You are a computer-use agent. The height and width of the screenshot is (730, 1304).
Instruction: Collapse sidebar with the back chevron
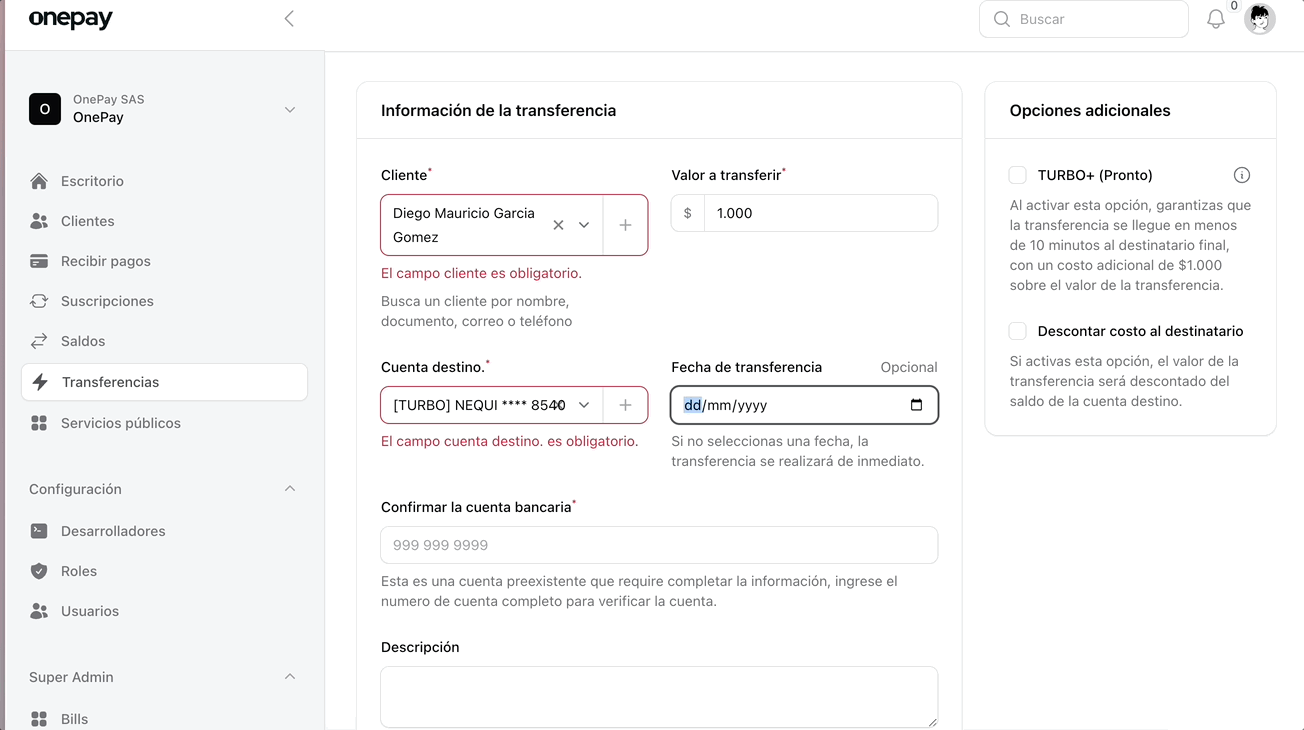[289, 19]
